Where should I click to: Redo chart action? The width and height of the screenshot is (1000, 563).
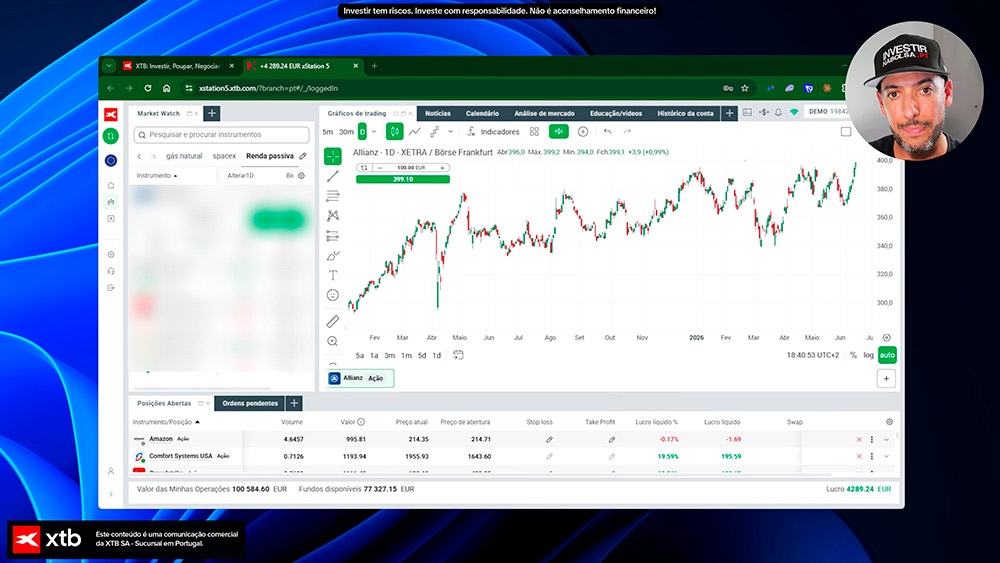pos(628,131)
